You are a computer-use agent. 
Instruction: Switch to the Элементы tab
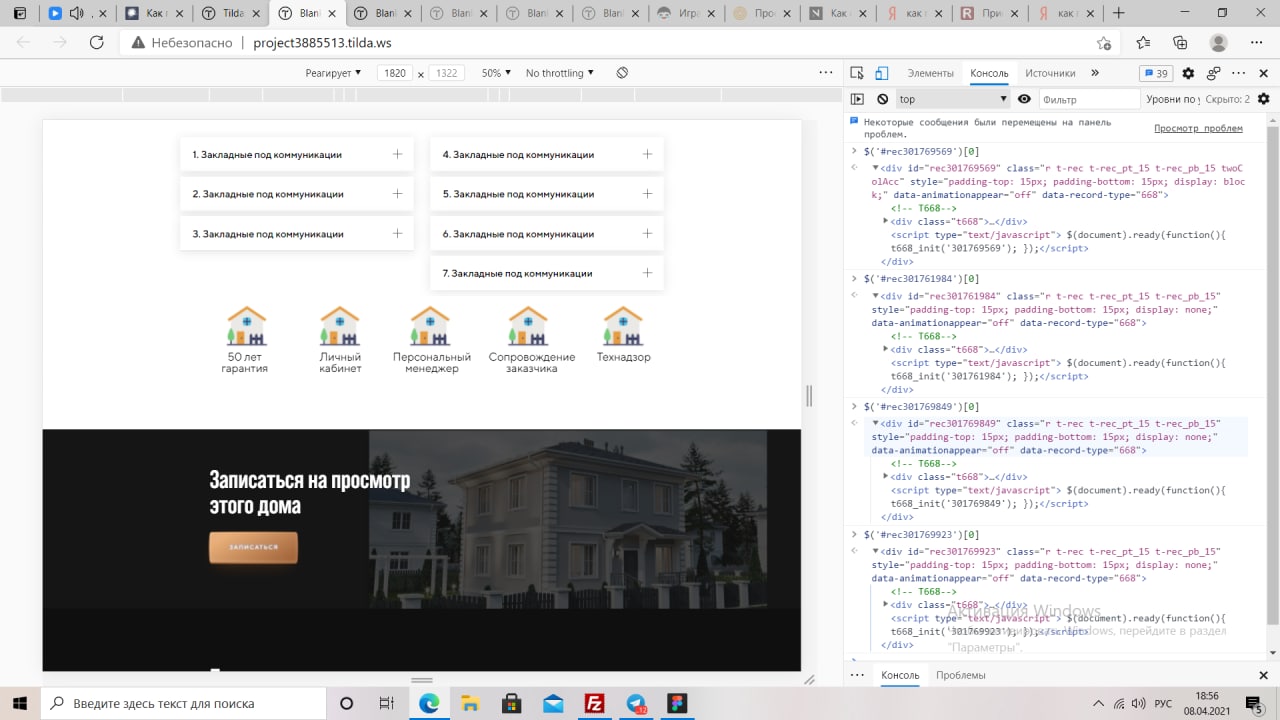point(930,73)
